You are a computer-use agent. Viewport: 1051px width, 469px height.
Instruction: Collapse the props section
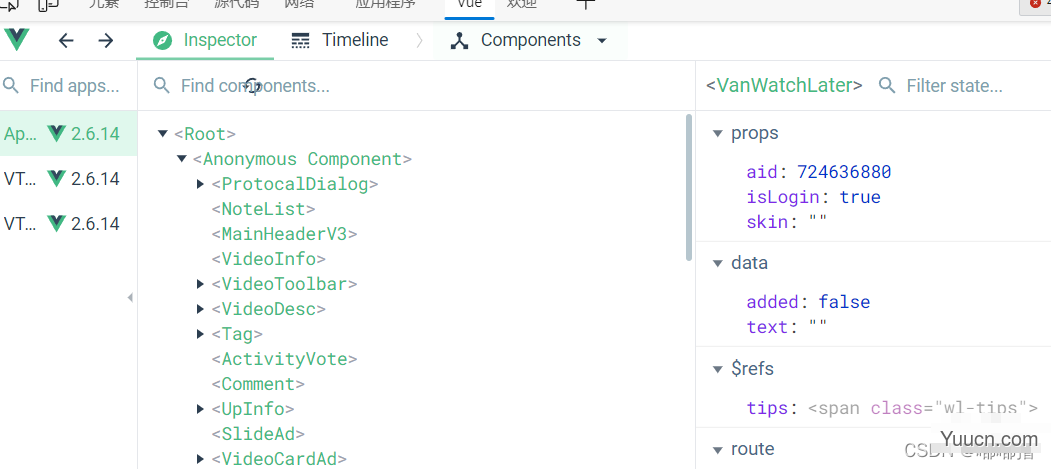[717, 134]
